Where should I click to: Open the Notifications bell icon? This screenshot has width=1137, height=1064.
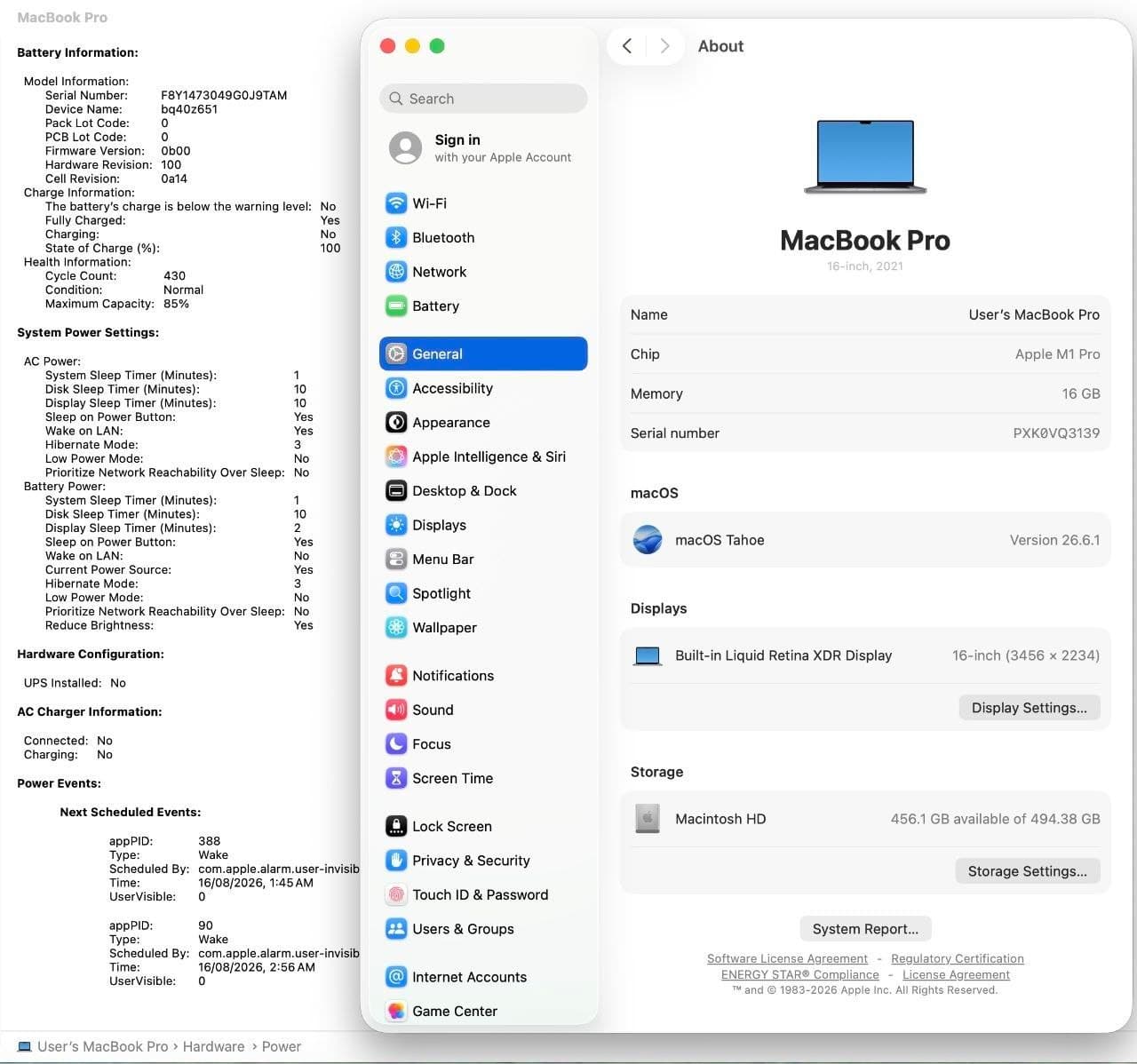tap(396, 675)
